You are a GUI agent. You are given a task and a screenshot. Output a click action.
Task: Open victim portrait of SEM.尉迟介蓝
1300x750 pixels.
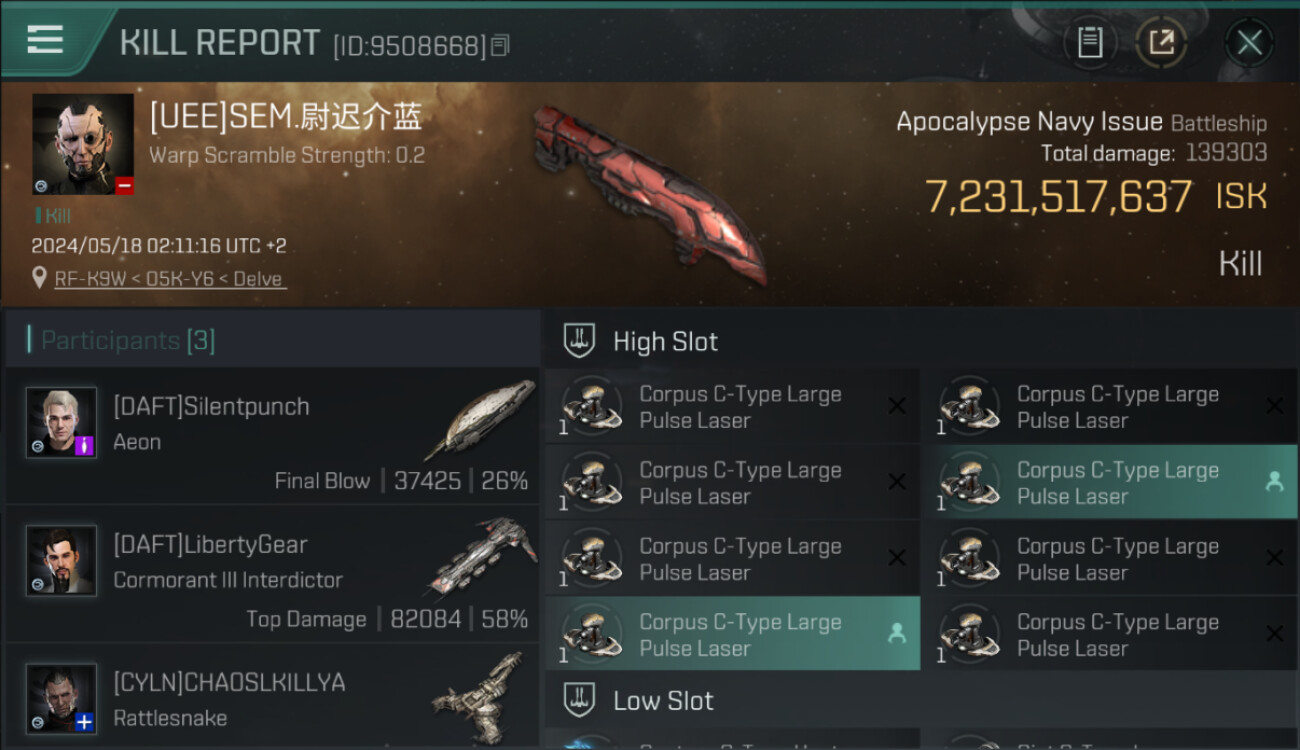tap(83, 144)
